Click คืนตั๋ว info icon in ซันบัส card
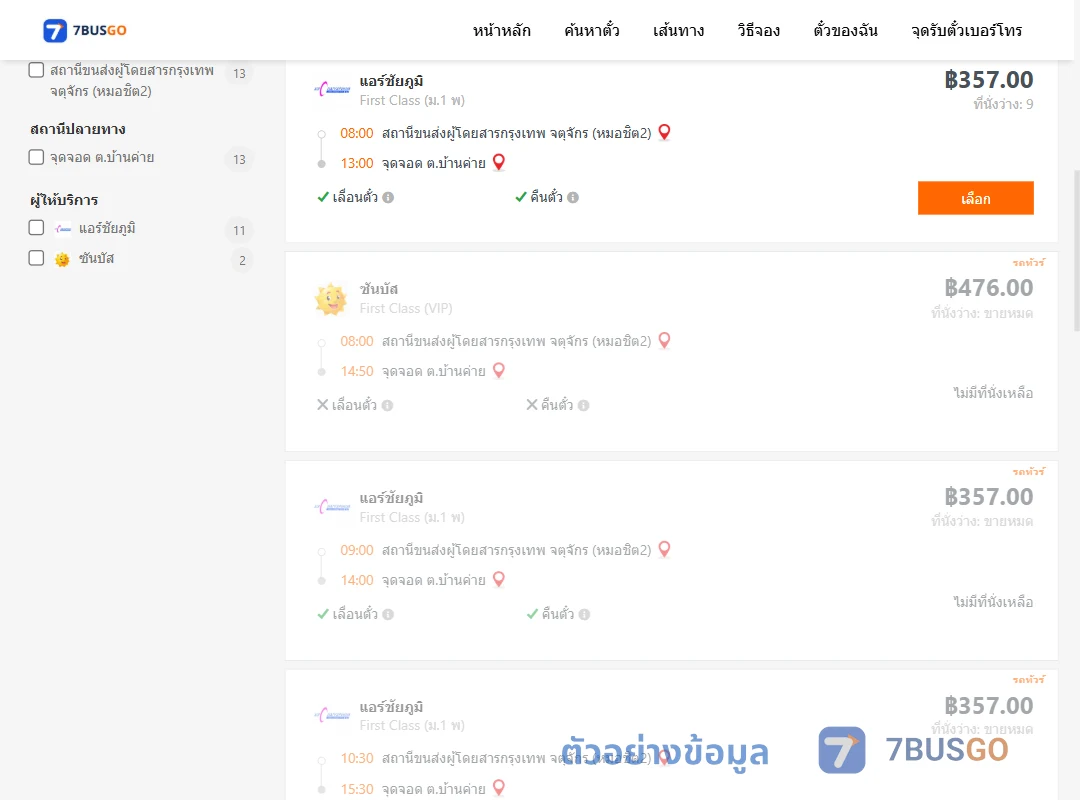 (583, 406)
